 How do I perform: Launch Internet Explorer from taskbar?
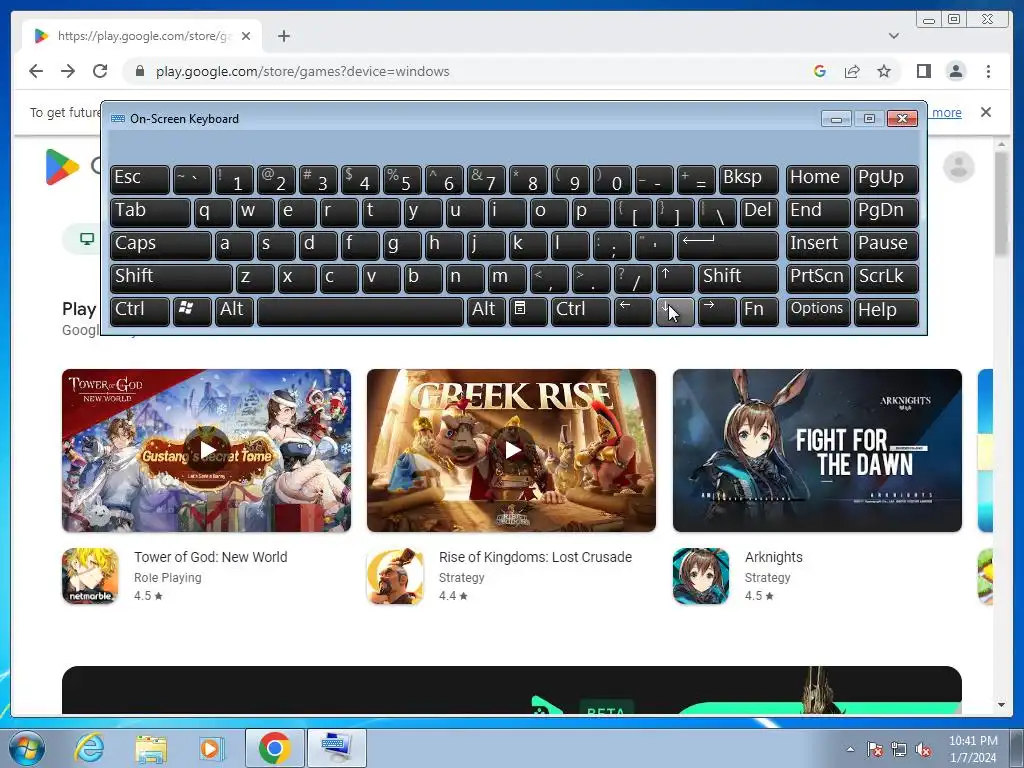89,748
